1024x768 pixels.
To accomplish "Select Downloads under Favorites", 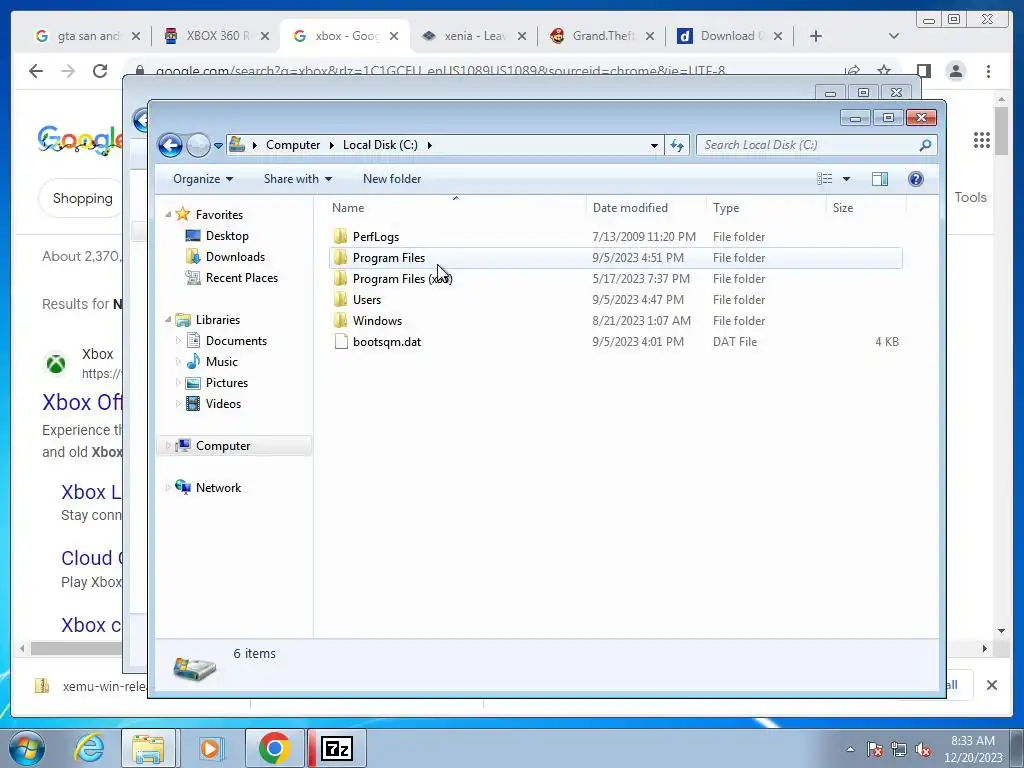I will [235, 257].
